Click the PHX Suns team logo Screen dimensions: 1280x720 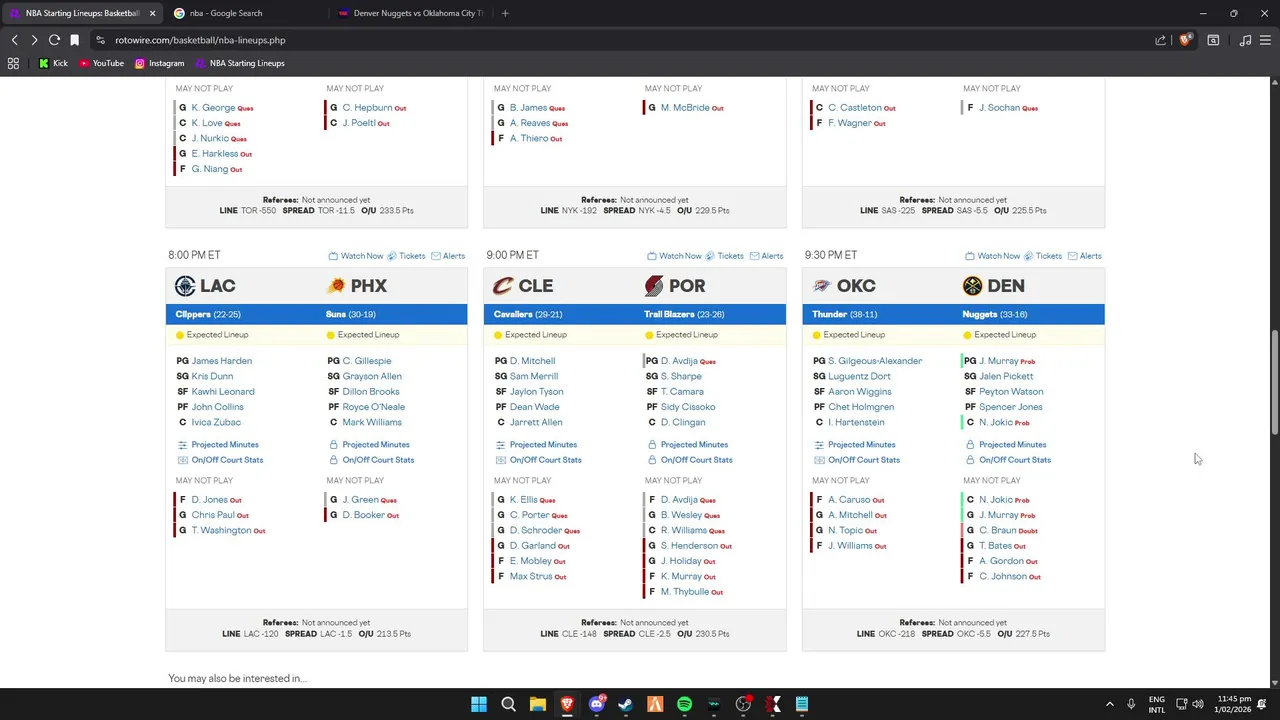[x=336, y=286]
